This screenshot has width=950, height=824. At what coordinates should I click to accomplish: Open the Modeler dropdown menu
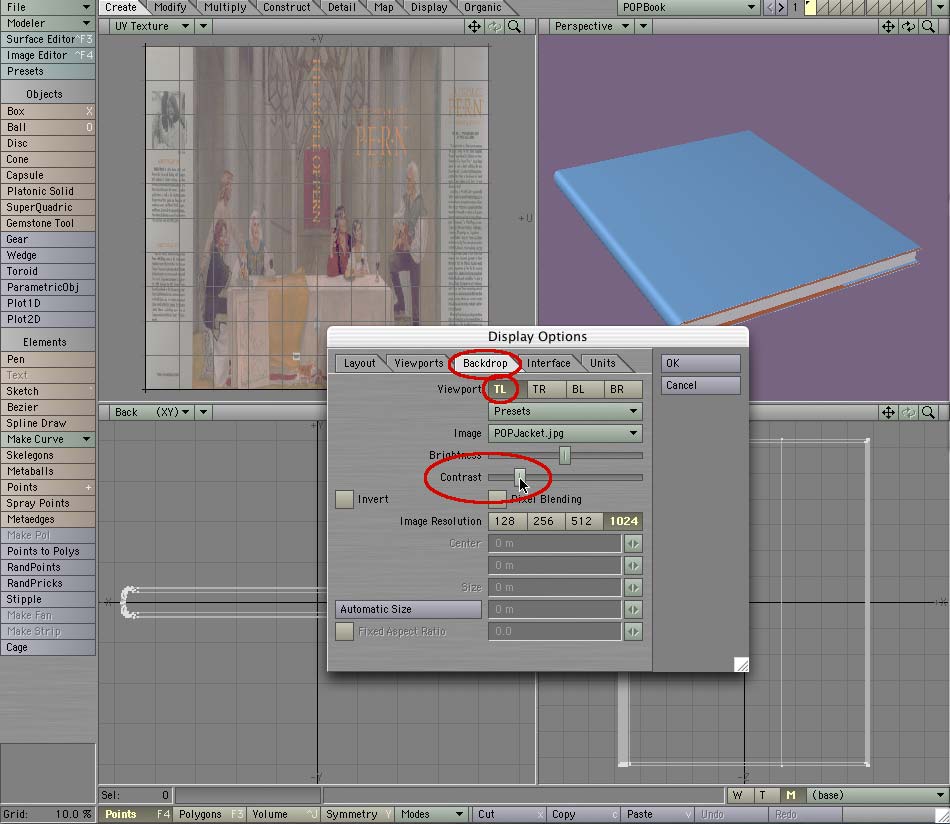[x=47, y=23]
